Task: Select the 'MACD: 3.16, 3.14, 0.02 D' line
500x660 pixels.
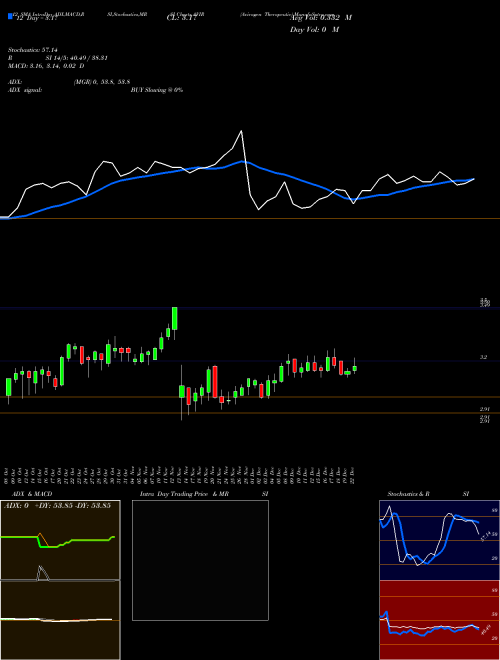Action: (46, 66)
